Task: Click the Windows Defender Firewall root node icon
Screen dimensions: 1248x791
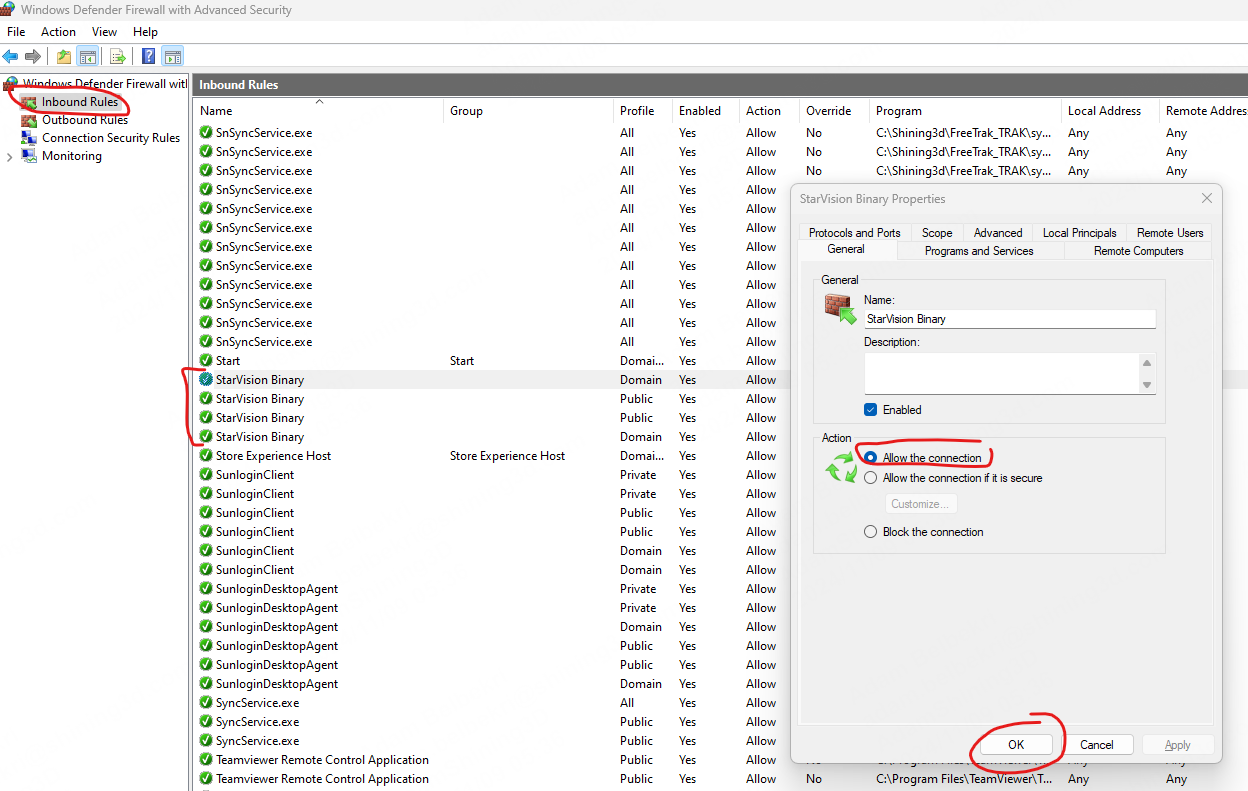Action: (x=11, y=84)
